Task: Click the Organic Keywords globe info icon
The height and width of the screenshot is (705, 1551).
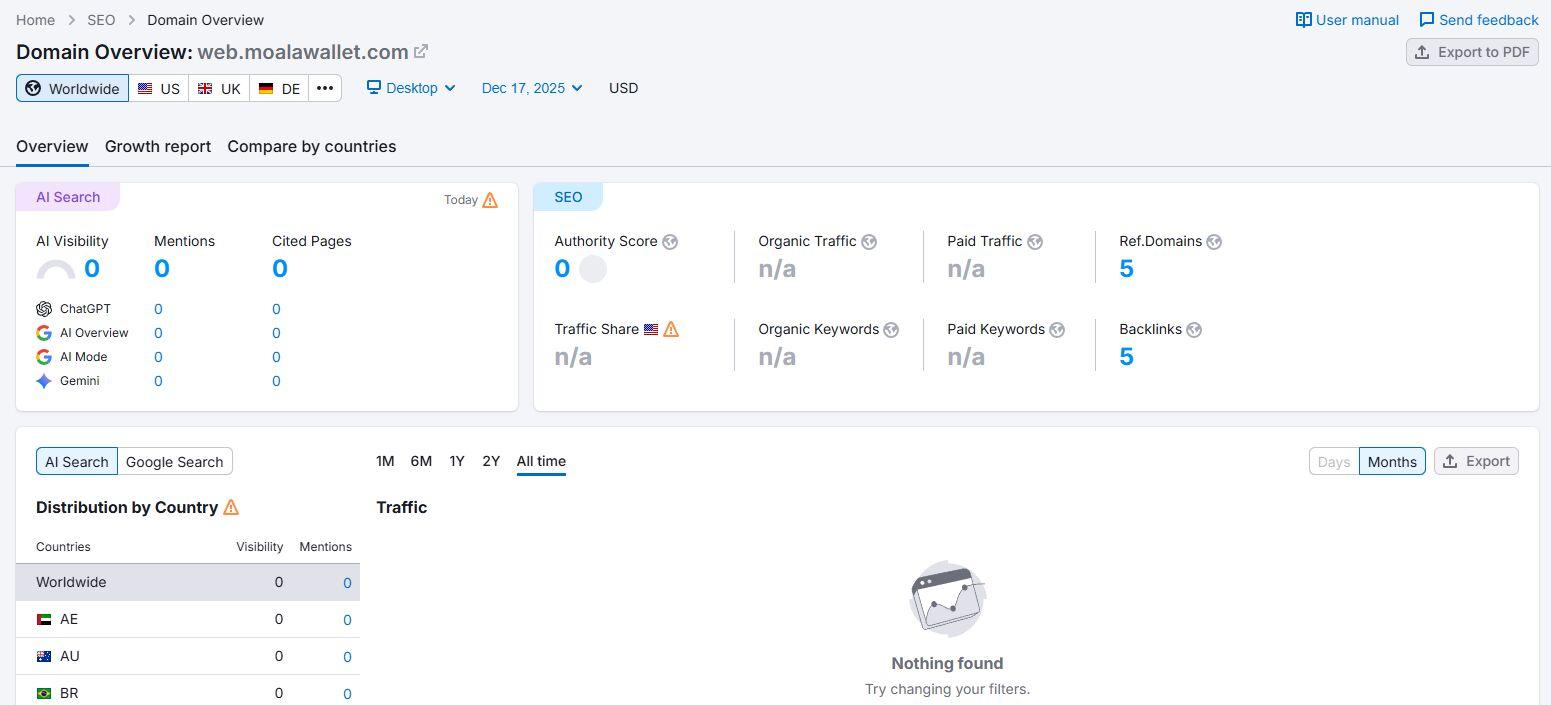Action: pyautogui.click(x=891, y=330)
